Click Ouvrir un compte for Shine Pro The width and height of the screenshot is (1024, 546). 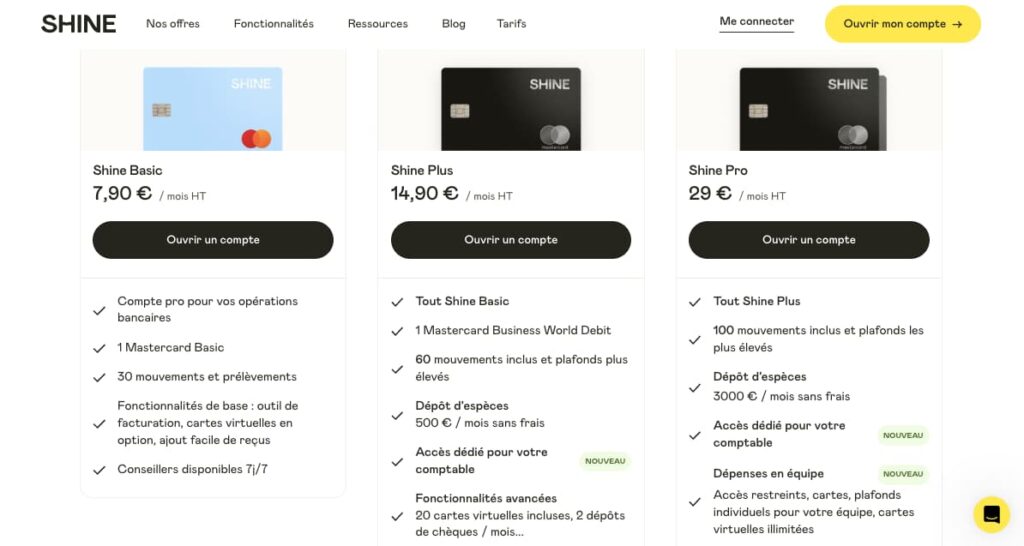coord(808,240)
